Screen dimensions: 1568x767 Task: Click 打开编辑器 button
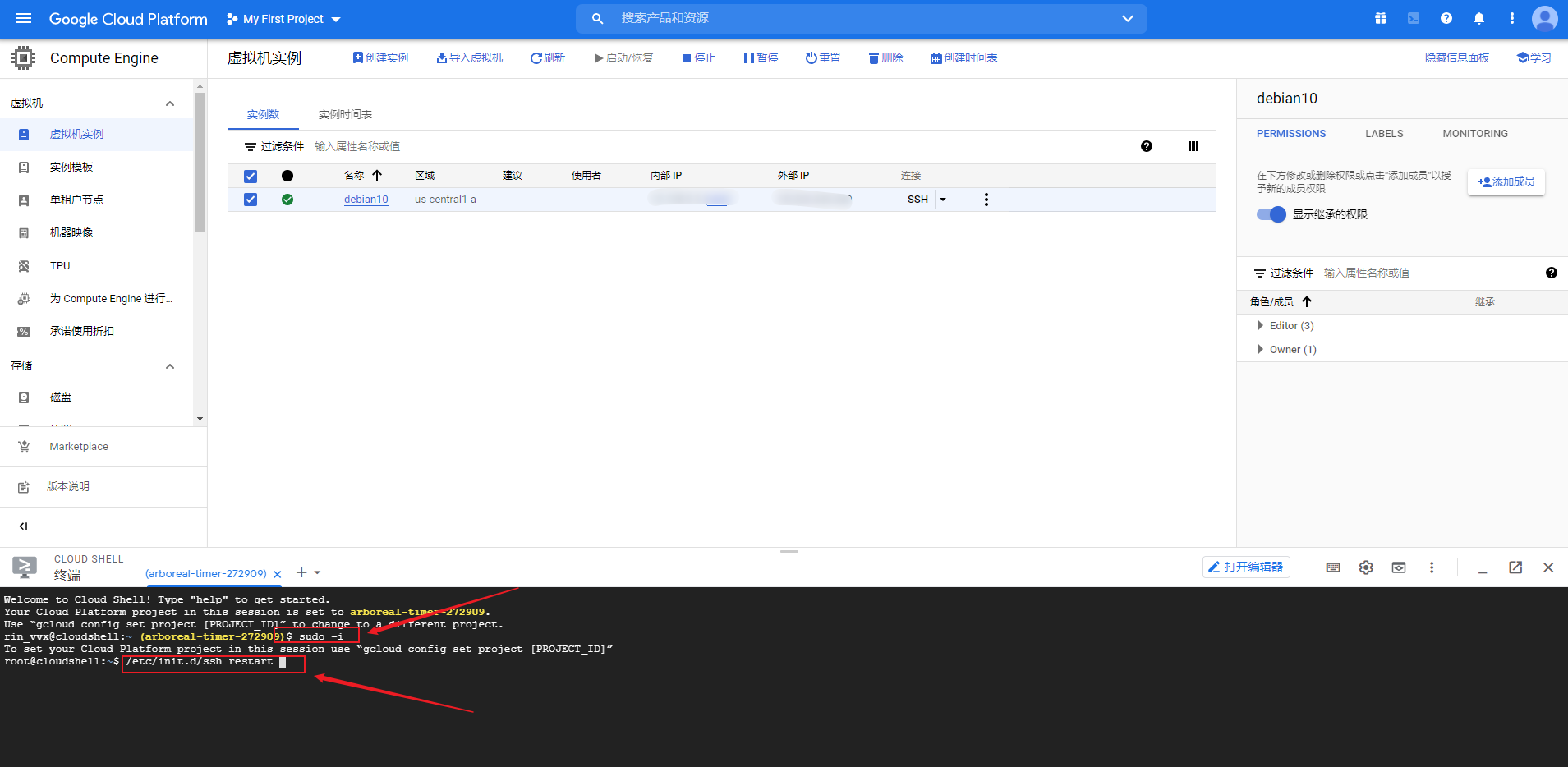(x=1246, y=567)
